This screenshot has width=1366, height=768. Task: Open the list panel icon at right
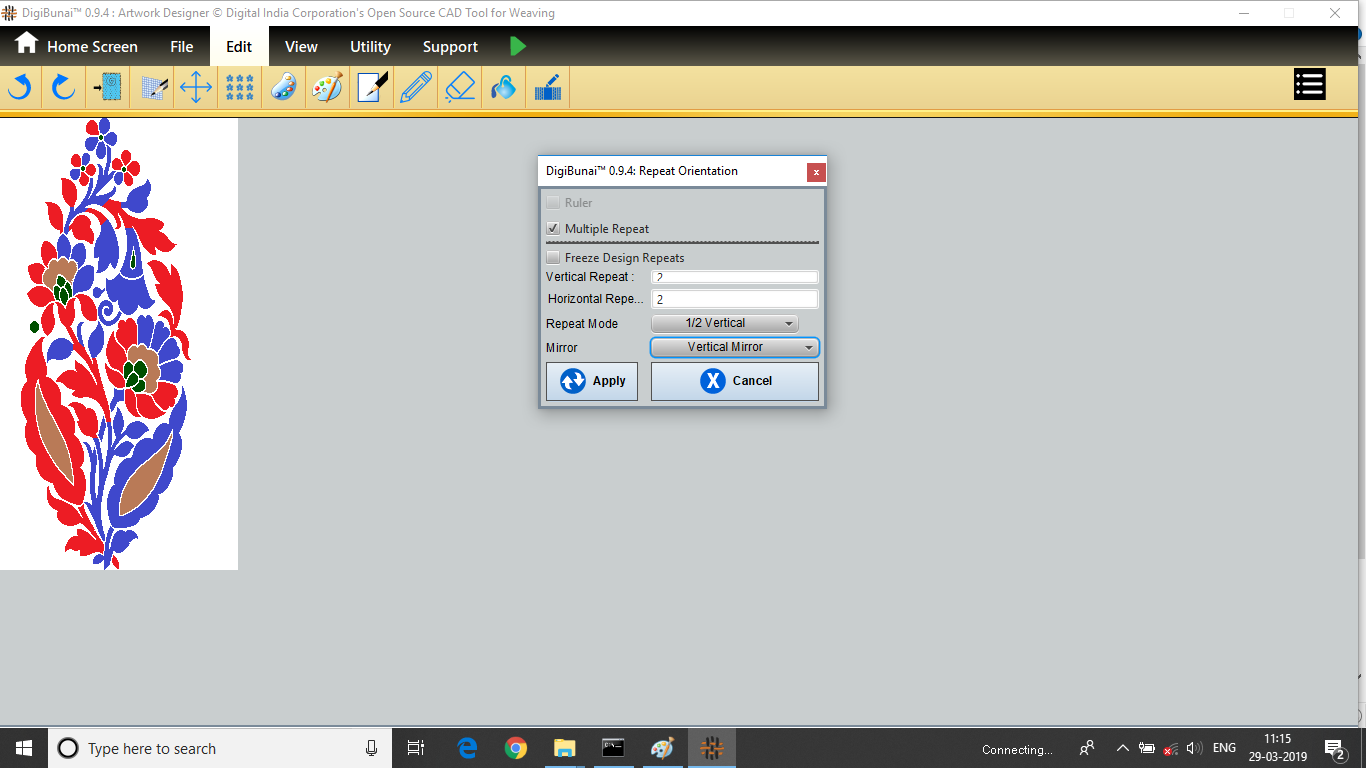tap(1309, 84)
